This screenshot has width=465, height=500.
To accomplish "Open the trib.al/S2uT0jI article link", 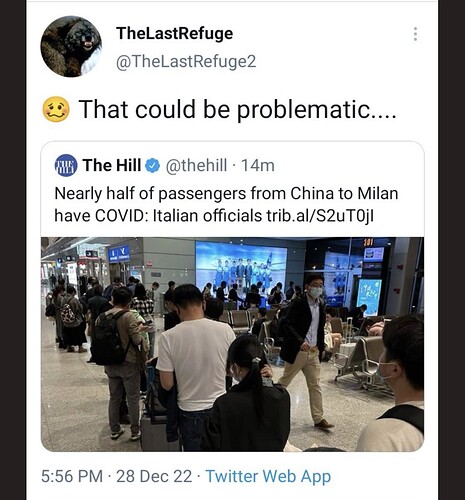I will [320, 216].
